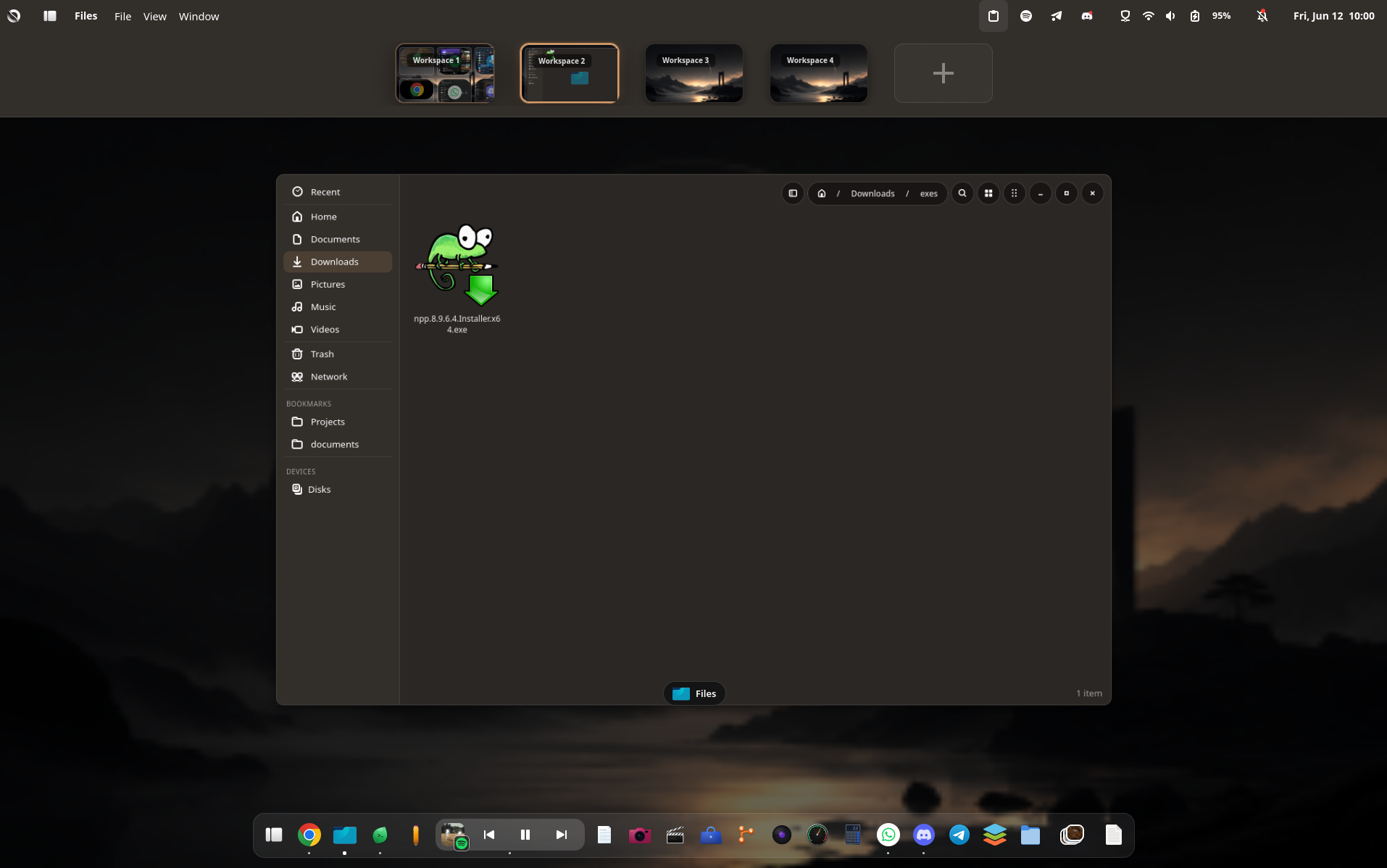Click the Spotify tray icon in top bar
1387x868 pixels.
click(x=1026, y=16)
